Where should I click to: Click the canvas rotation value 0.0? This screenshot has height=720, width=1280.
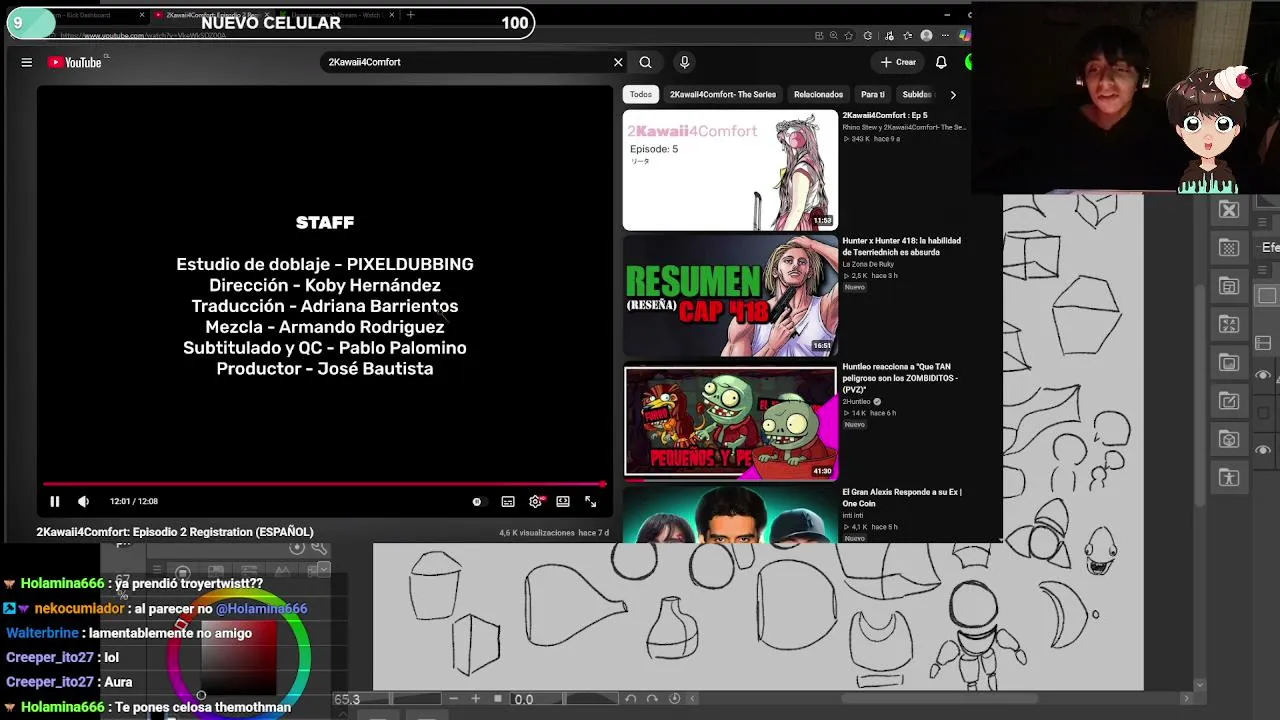(x=524, y=700)
